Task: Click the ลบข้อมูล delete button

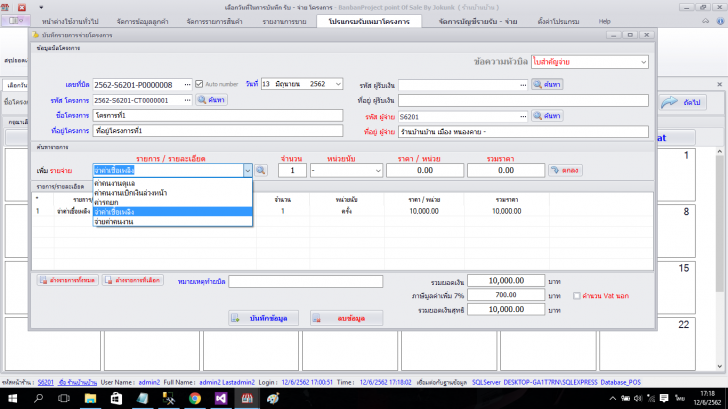Action: pyautogui.click(x=346, y=318)
